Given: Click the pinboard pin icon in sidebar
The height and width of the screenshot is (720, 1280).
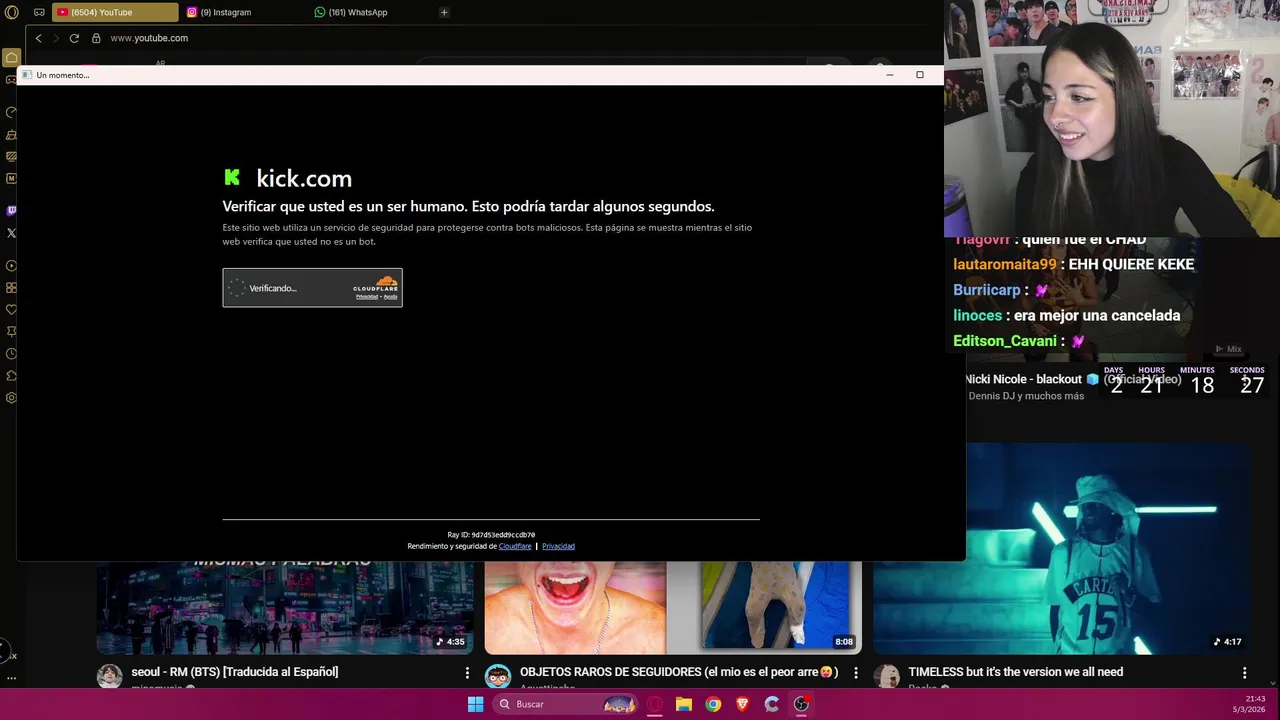Looking at the screenshot, I should click(x=11, y=332).
